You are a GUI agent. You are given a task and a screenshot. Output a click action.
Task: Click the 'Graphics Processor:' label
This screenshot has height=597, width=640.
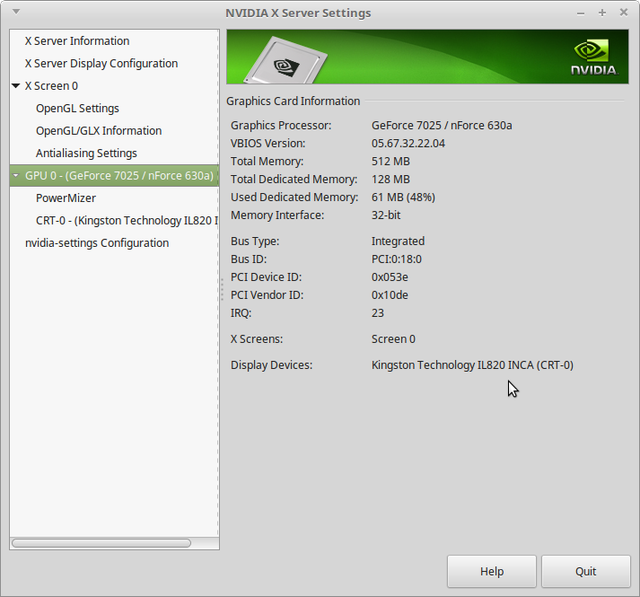click(281, 125)
